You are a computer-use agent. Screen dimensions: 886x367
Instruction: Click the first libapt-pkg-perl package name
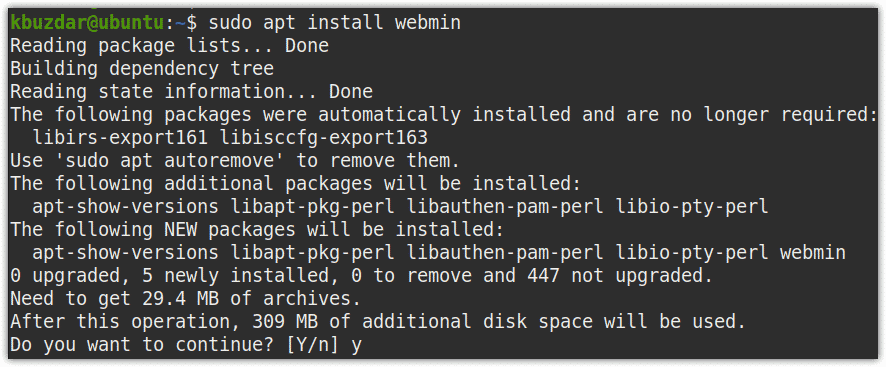[x=313, y=207]
